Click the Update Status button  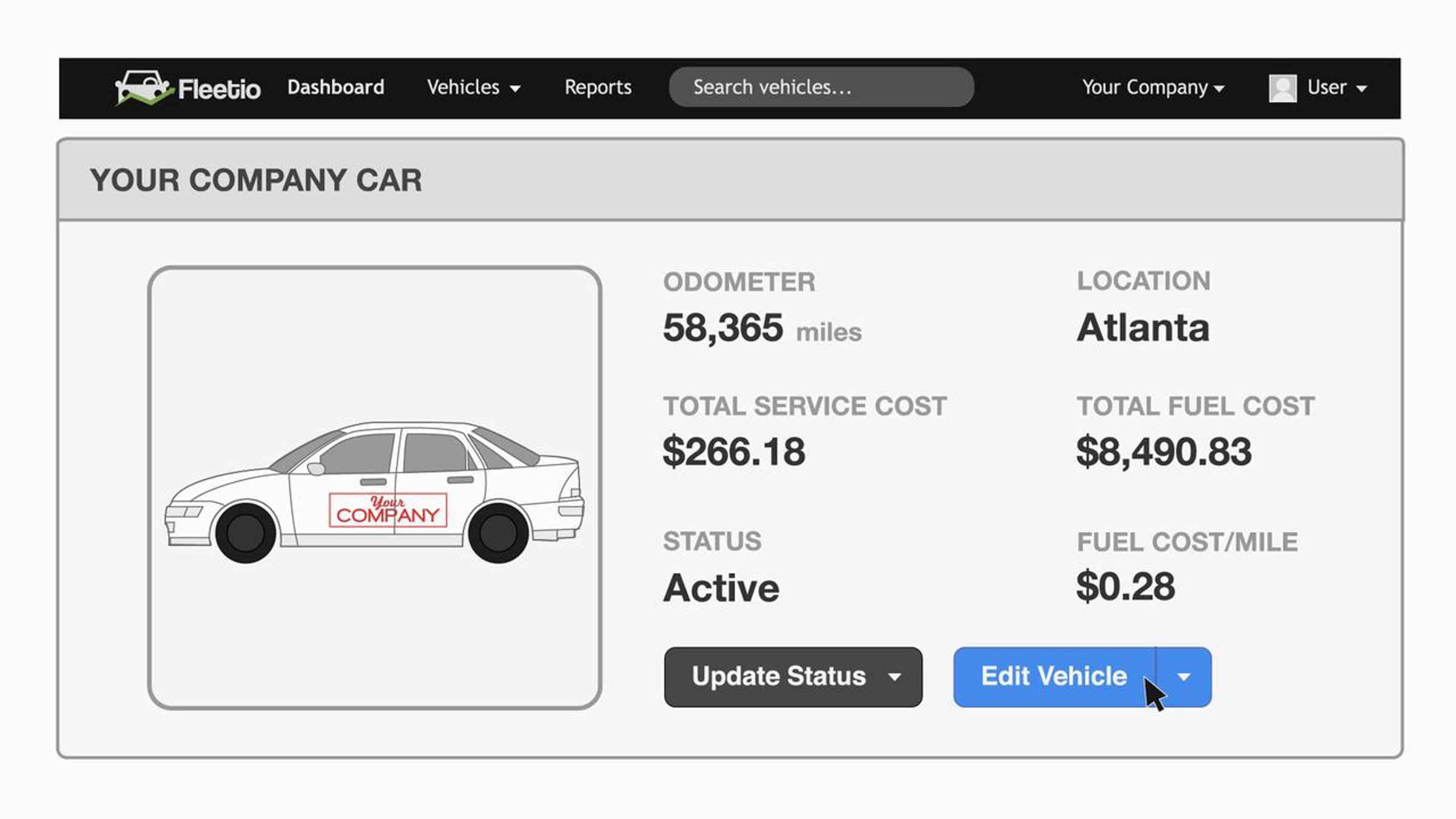coord(793,676)
